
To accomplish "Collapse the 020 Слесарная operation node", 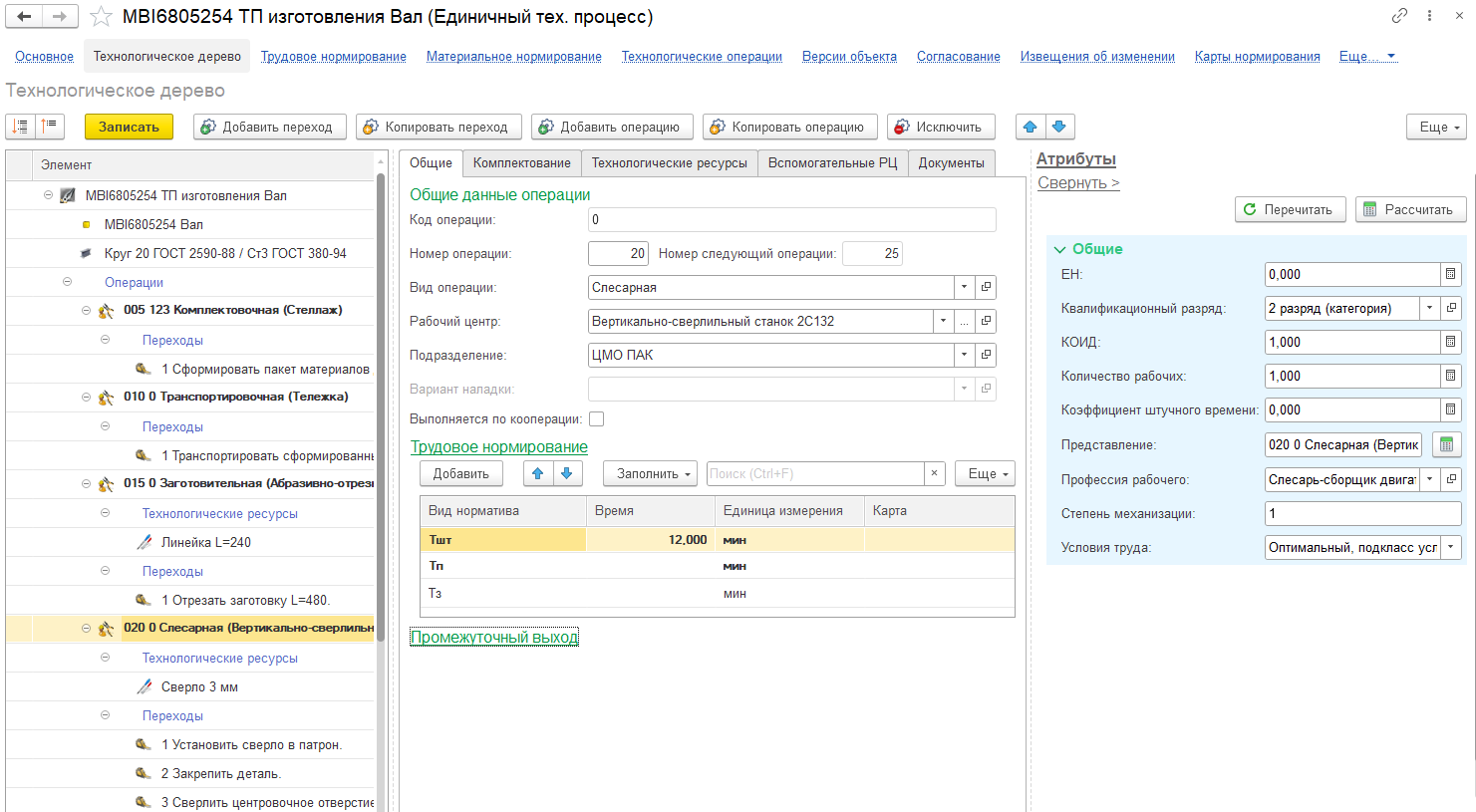I will [x=87, y=629].
